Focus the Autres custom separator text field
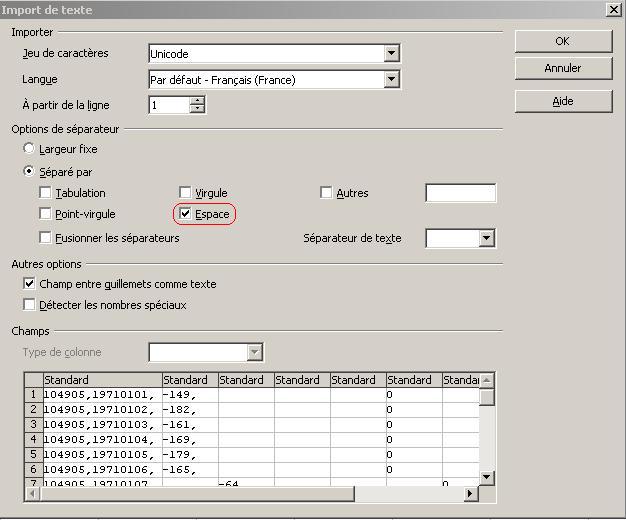 click(461, 193)
